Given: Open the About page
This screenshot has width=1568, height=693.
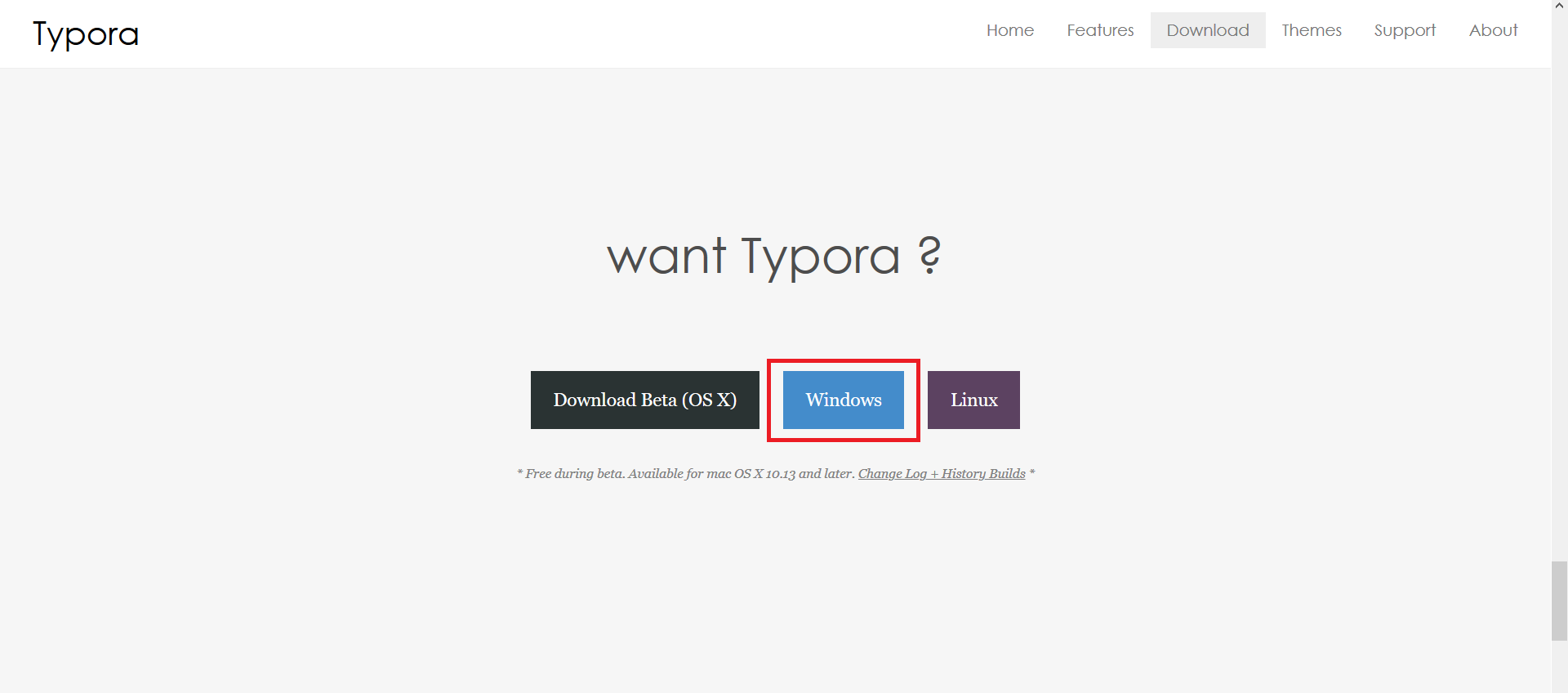Looking at the screenshot, I should (1493, 30).
